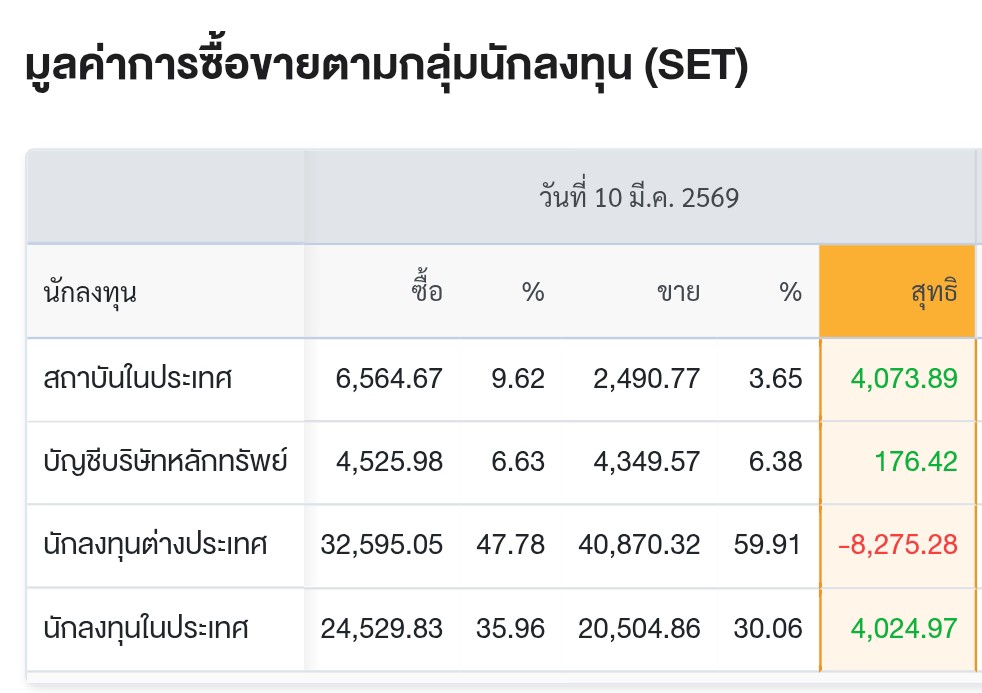Click the ขาย column header

coord(678,293)
